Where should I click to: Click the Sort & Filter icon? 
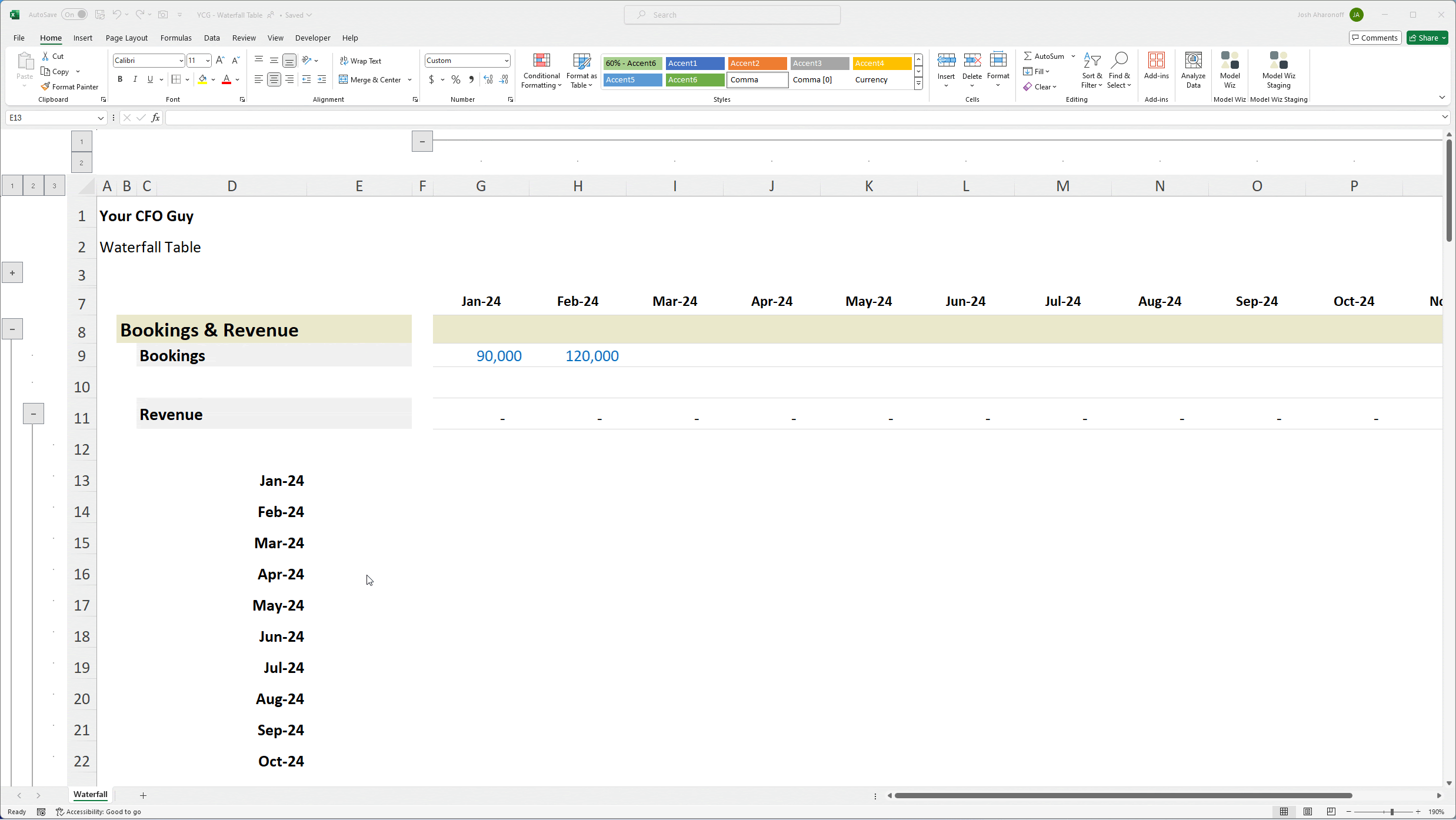point(1091,71)
